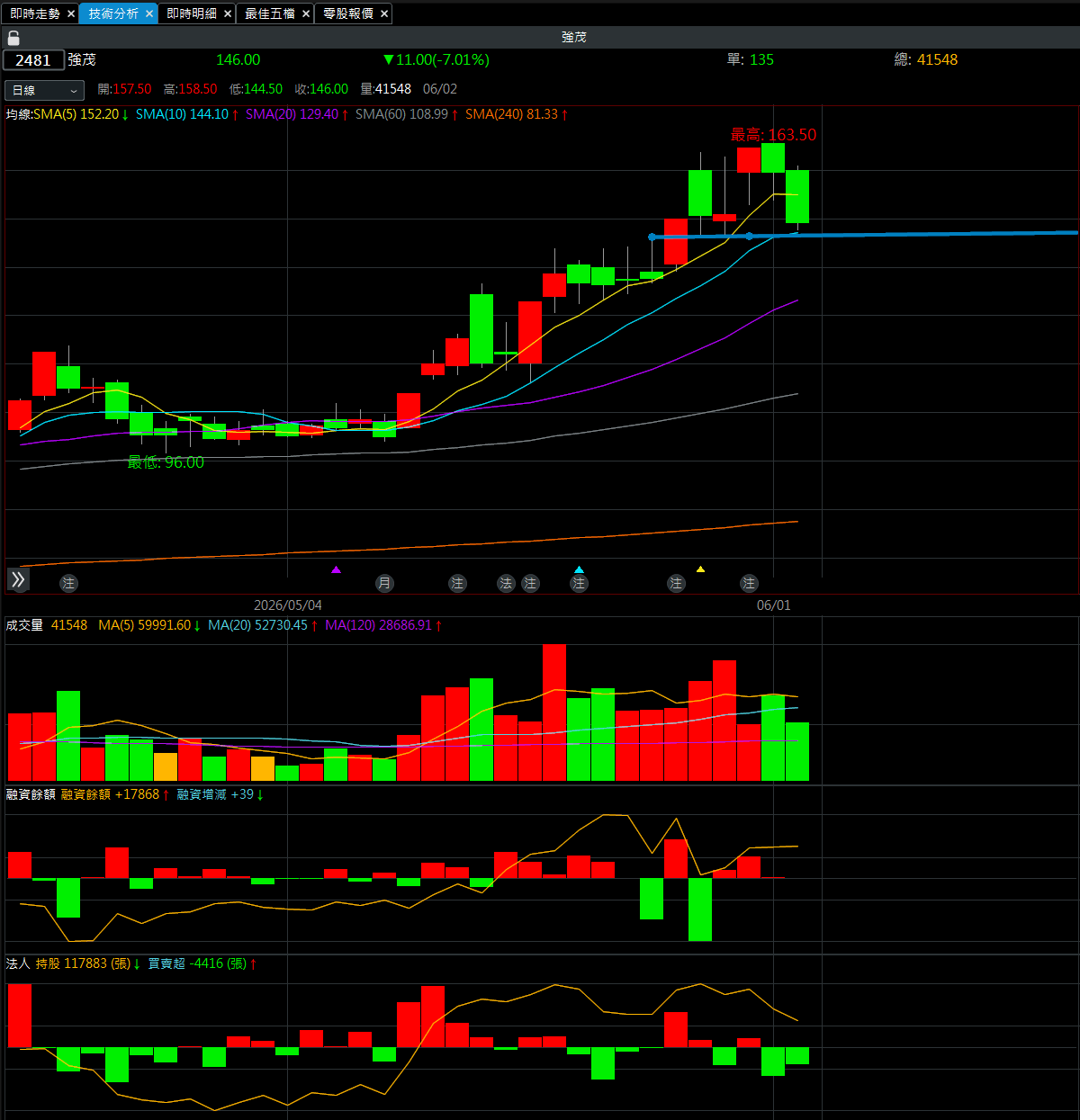Close the 最佳五檔 tab
1080x1120 pixels.
(306, 13)
